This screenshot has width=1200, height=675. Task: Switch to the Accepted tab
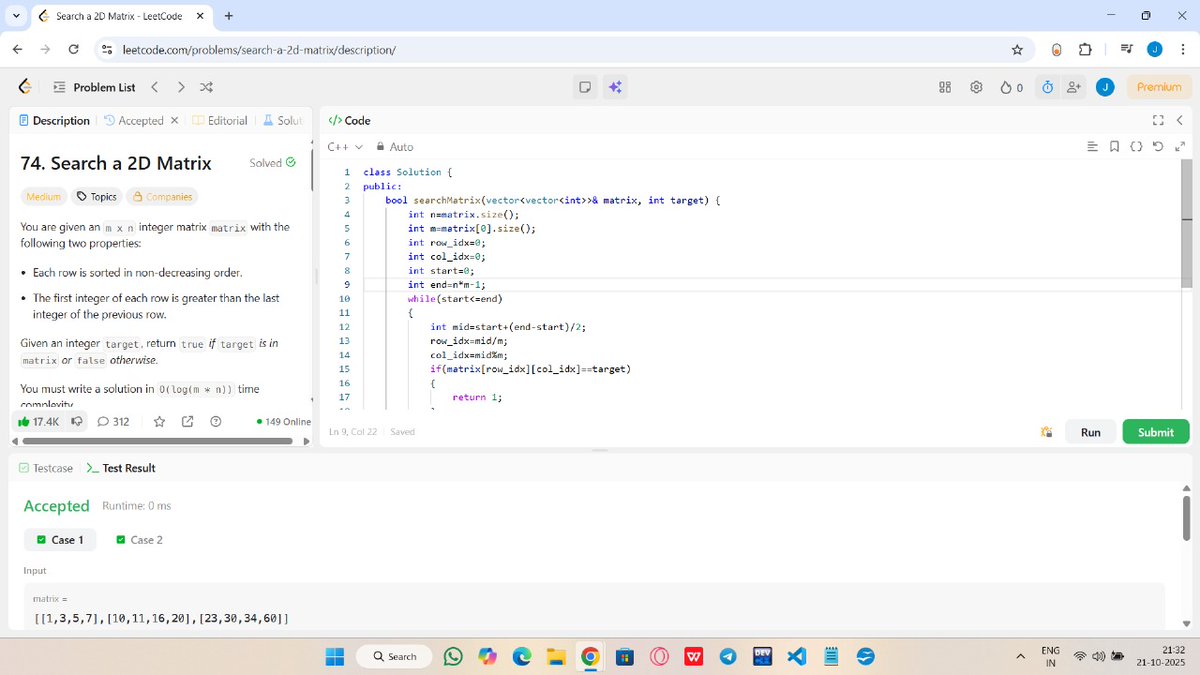pyautogui.click(x=133, y=120)
